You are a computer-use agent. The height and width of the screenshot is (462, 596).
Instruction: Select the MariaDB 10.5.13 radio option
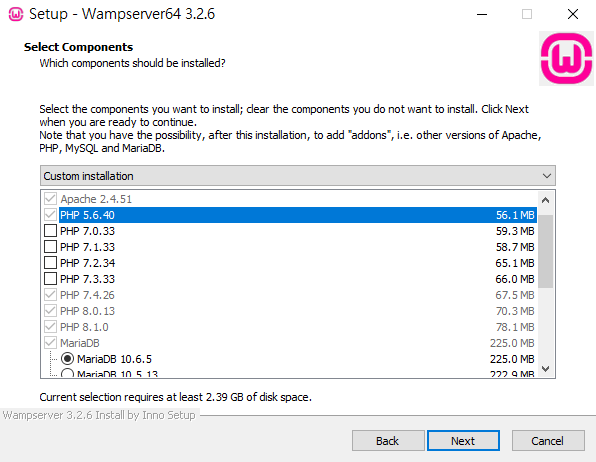coord(67,373)
